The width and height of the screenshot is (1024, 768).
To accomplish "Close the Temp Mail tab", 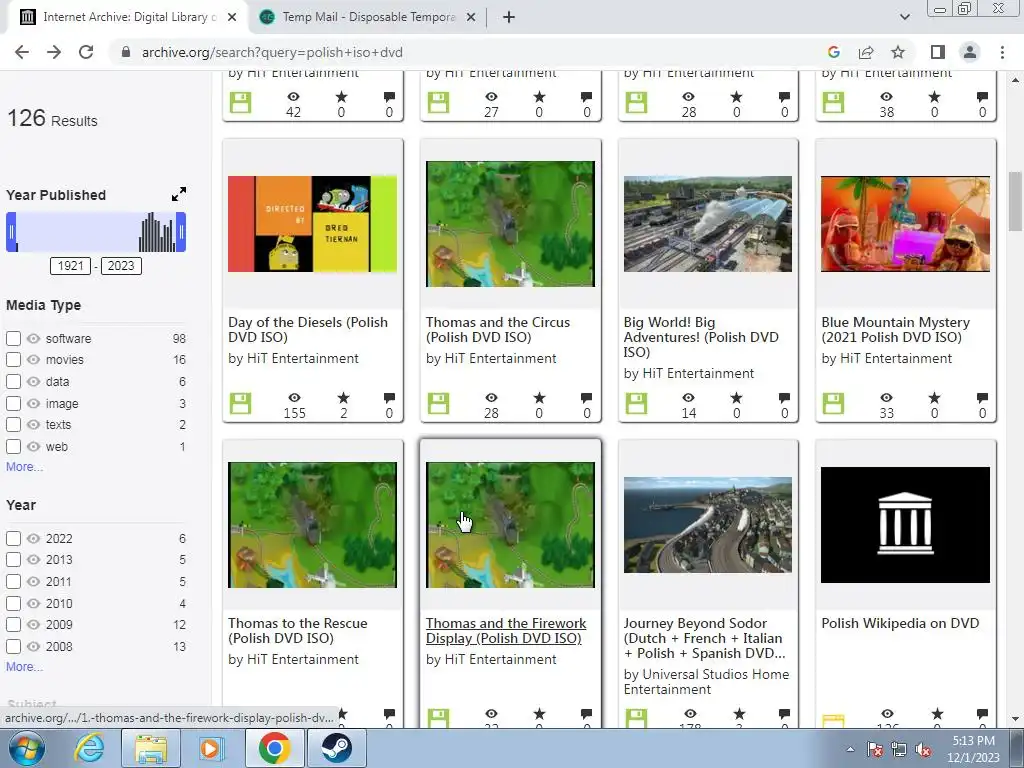I will point(470,18).
